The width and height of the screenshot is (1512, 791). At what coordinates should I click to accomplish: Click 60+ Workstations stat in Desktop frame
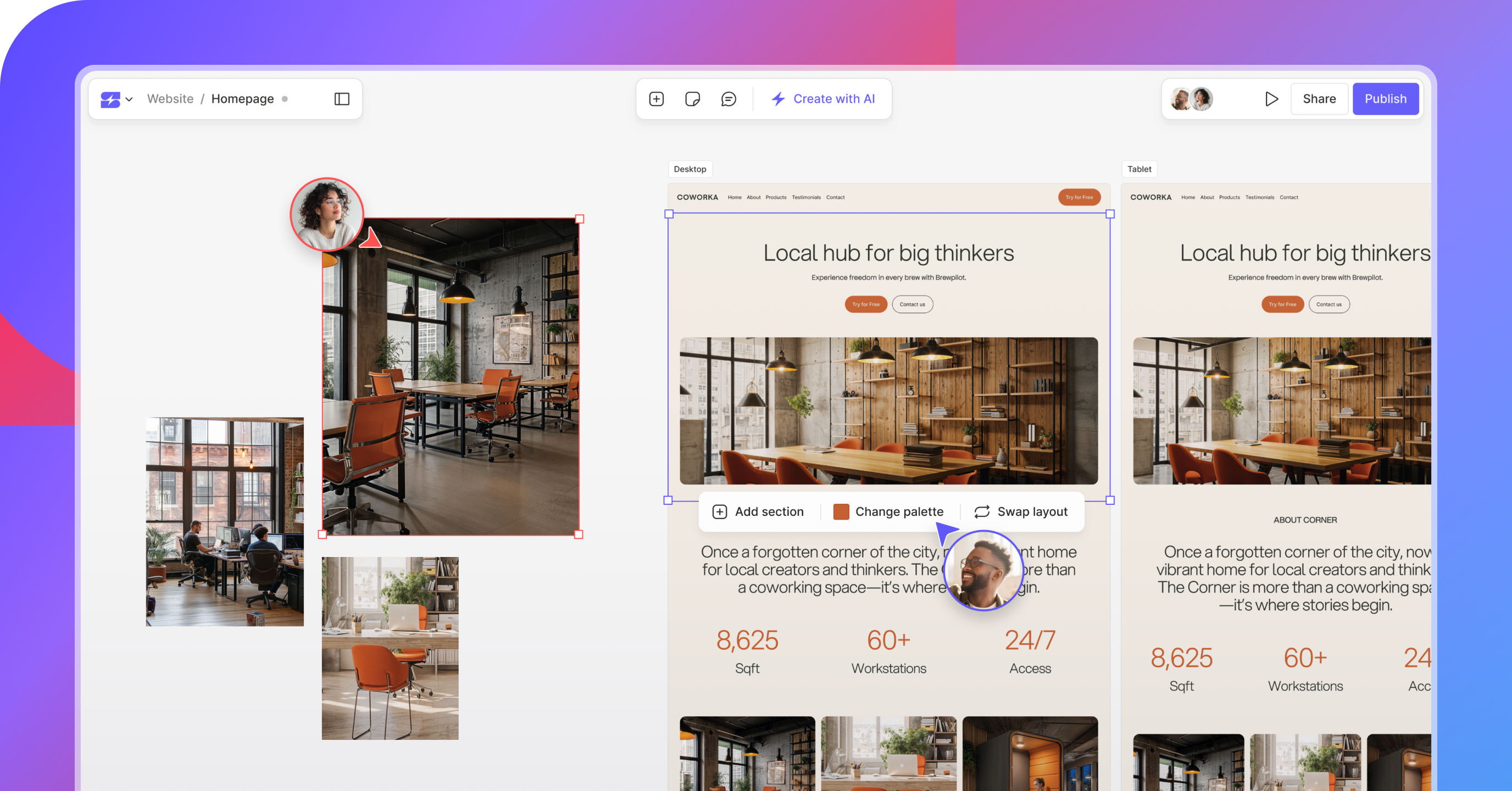[x=888, y=651]
